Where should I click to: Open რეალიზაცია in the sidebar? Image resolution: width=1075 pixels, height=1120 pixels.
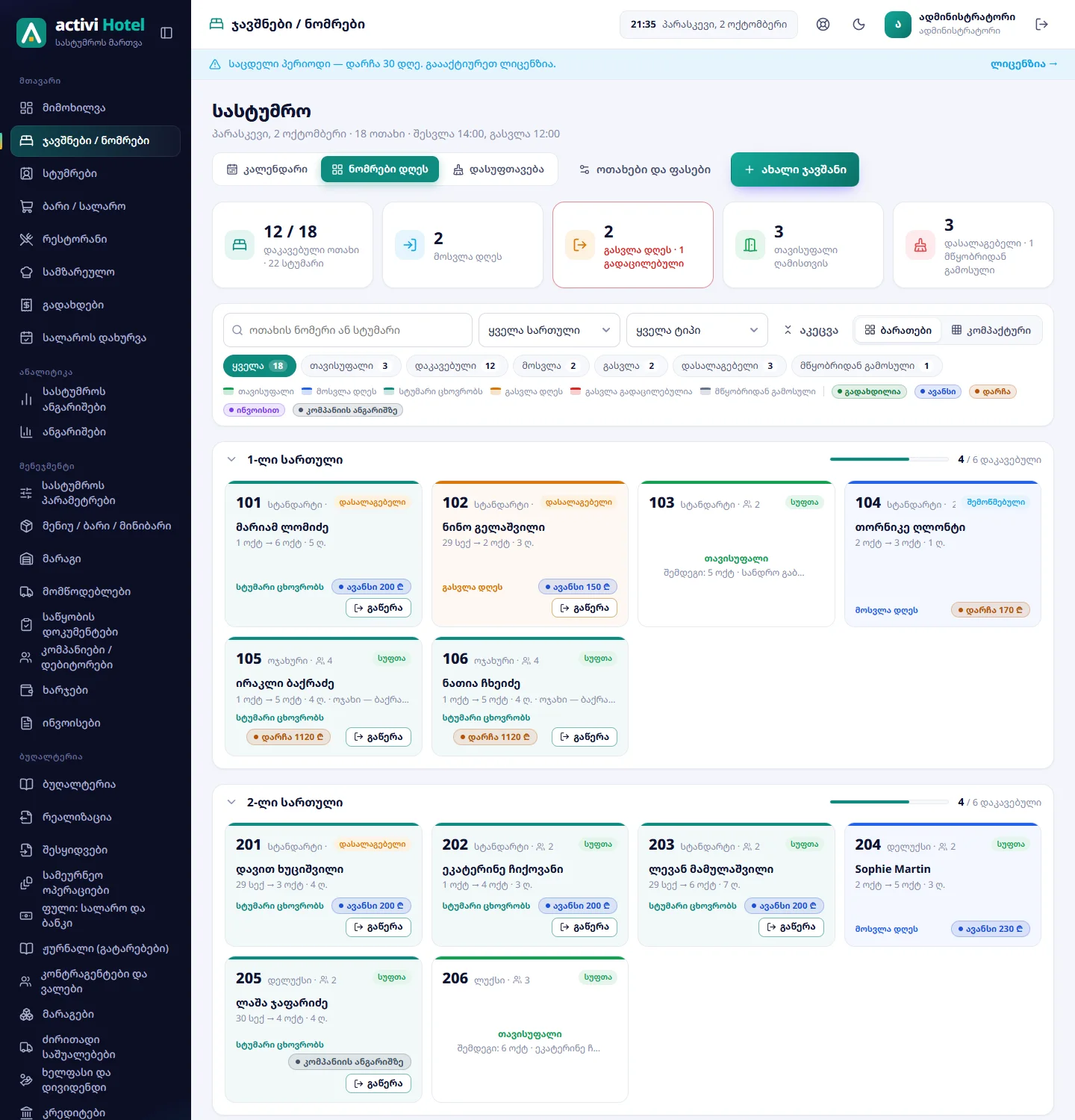click(x=96, y=817)
